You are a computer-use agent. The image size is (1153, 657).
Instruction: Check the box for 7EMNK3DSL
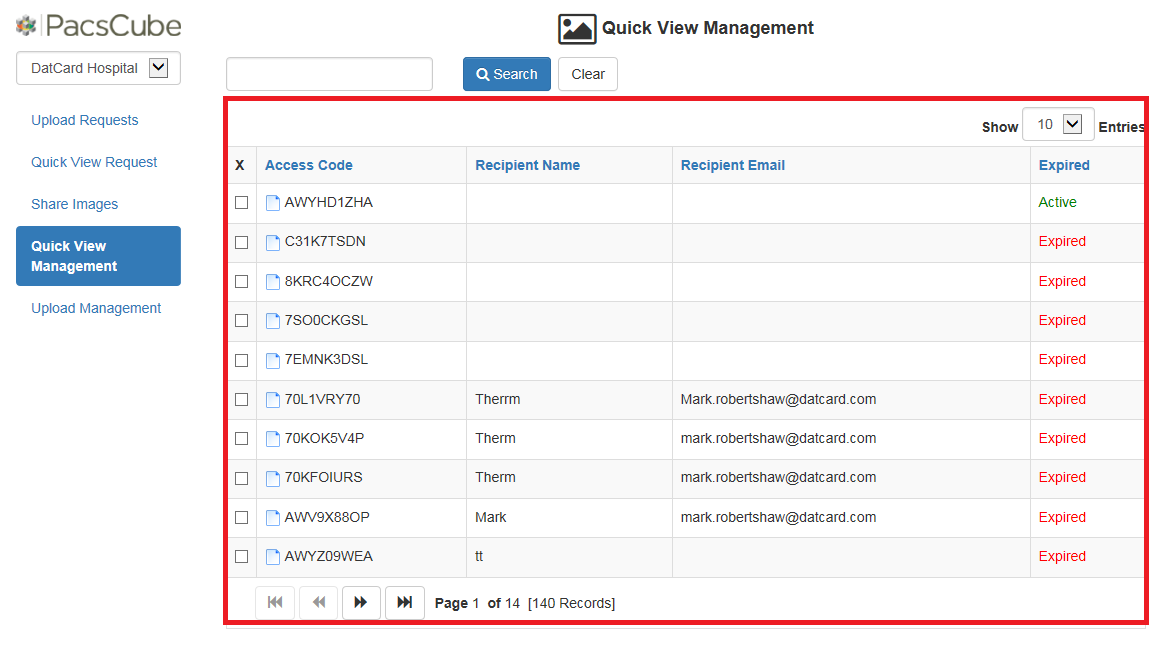tap(241, 360)
